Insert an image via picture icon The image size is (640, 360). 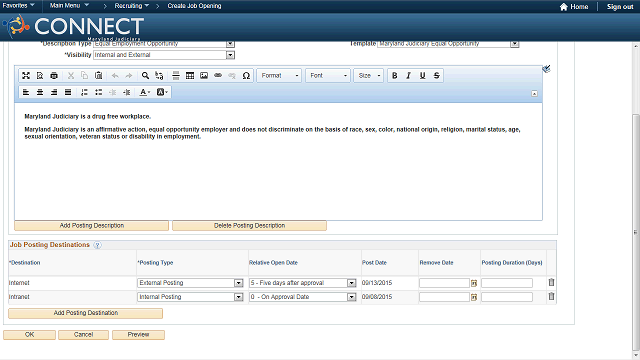point(204,76)
